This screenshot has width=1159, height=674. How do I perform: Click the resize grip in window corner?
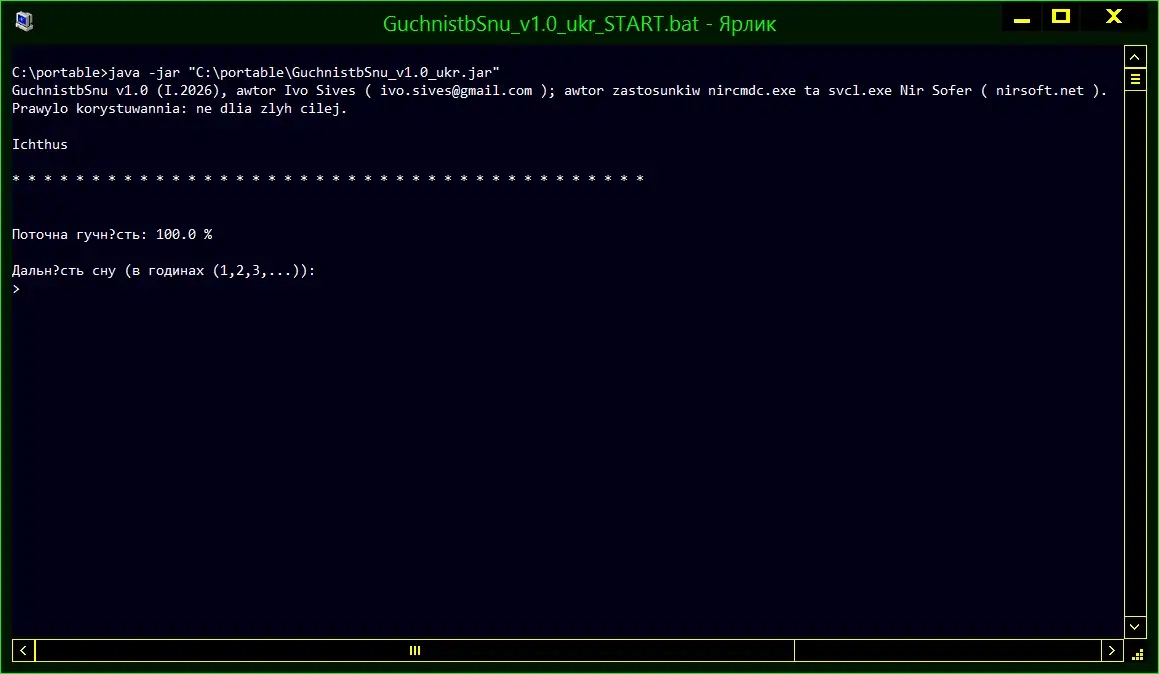pos(1136,651)
